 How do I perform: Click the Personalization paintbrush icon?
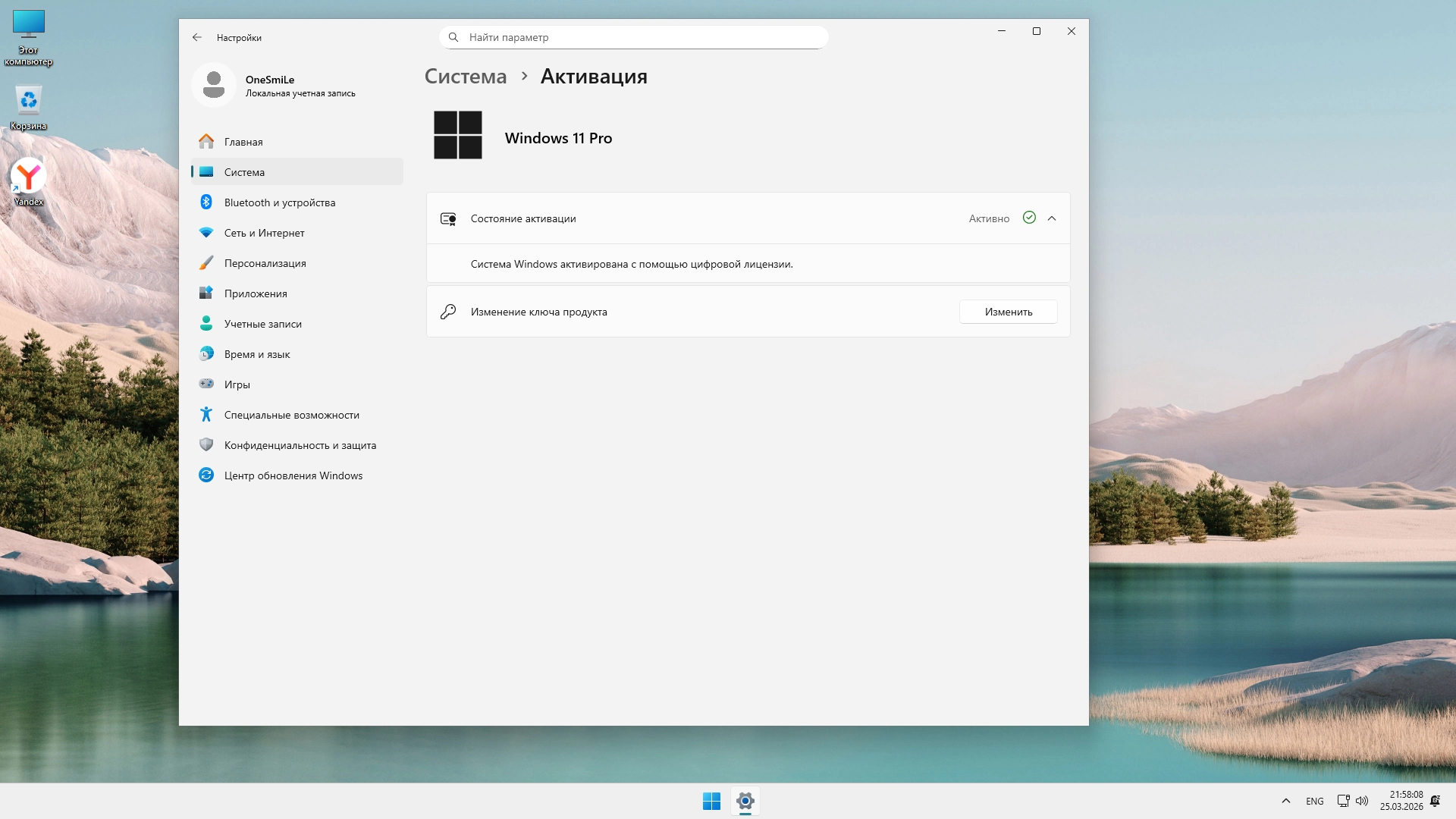coord(206,263)
